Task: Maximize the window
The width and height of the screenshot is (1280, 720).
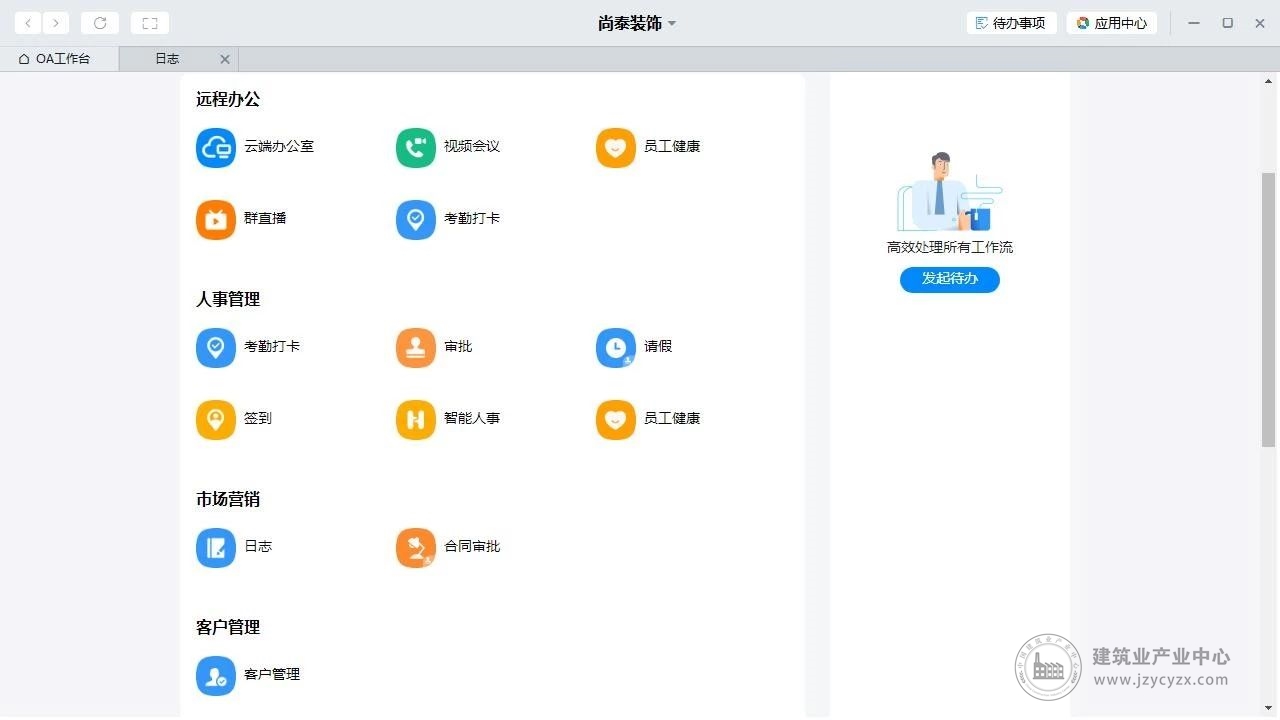Action: [x=1228, y=23]
